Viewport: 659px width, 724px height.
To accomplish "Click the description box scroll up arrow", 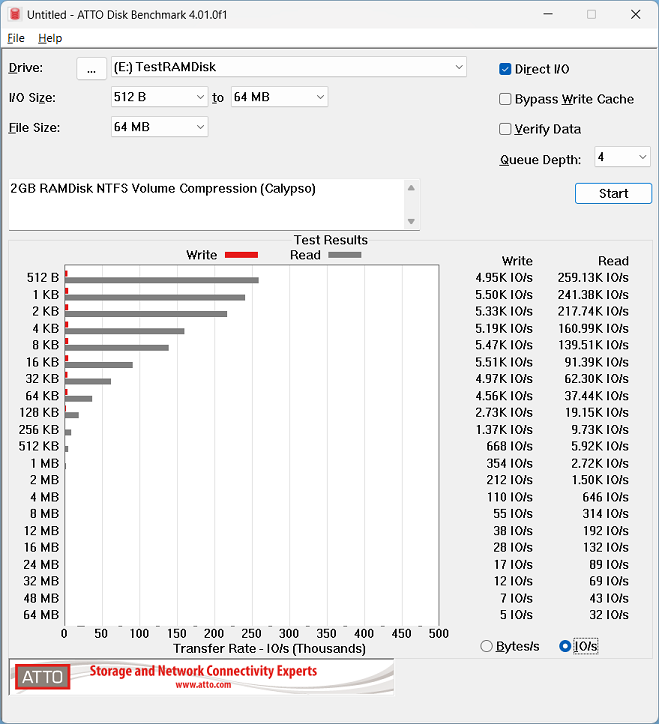I will tap(411, 188).
